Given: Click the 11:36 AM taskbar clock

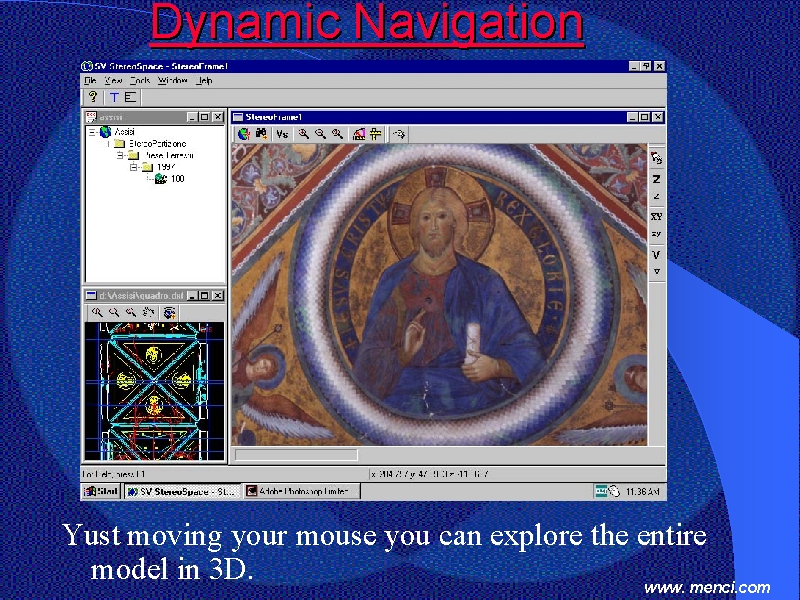Looking at the screenshot, I should click(x=642, y=491).
